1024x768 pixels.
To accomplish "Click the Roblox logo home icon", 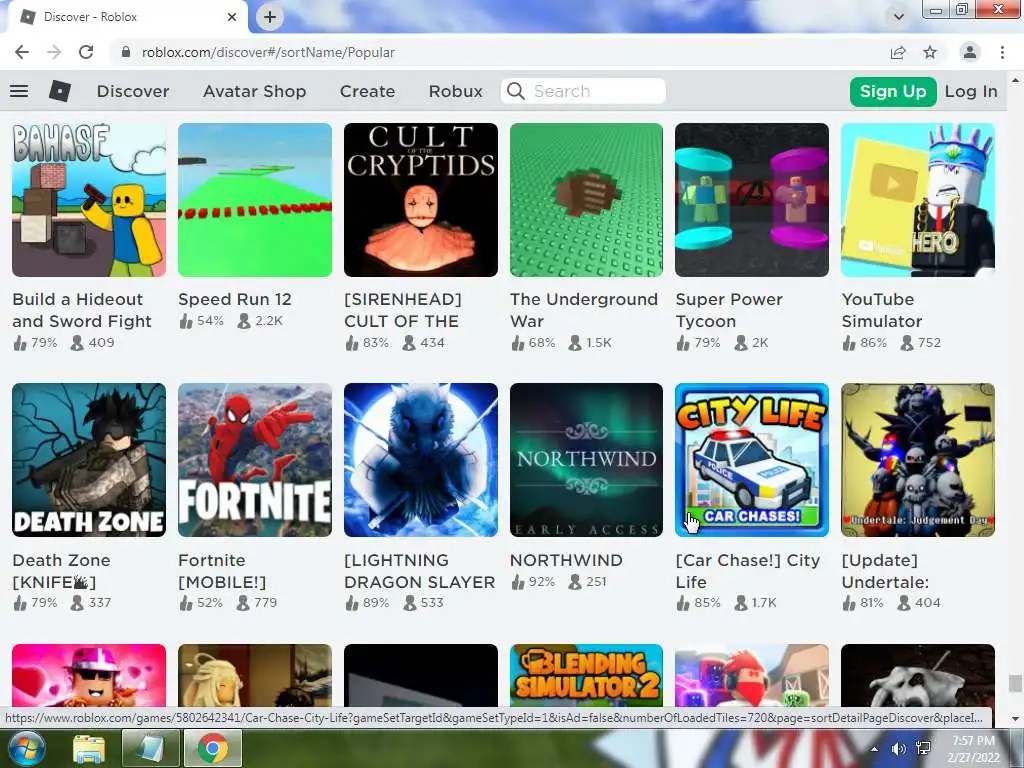I will (x=59, y=91).
